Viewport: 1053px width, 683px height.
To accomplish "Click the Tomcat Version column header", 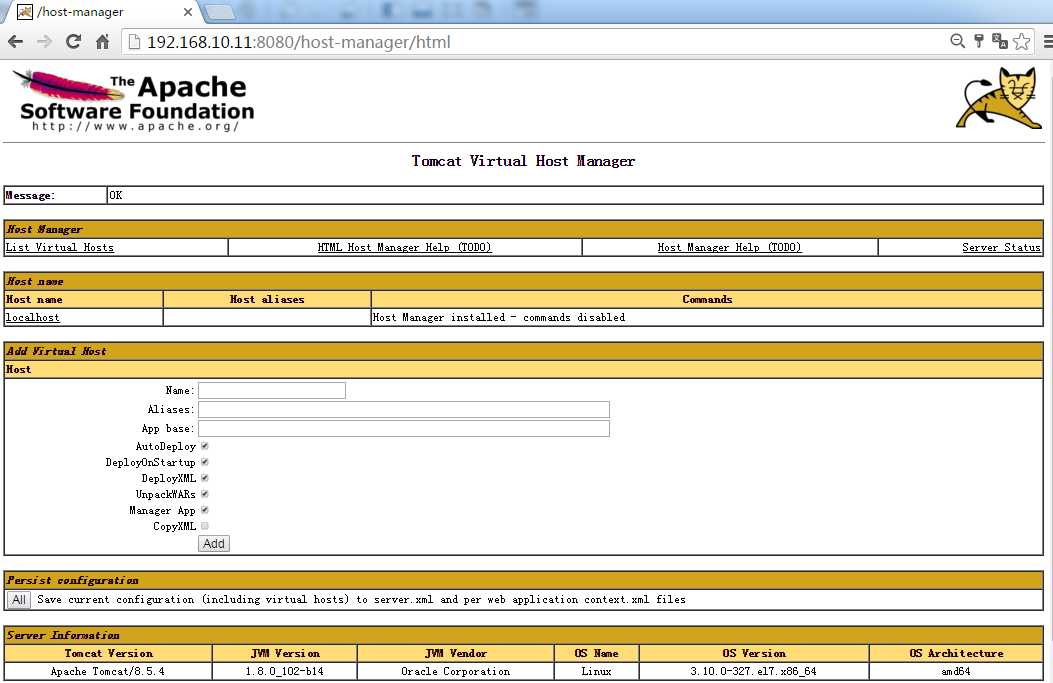I will [108, 653].
